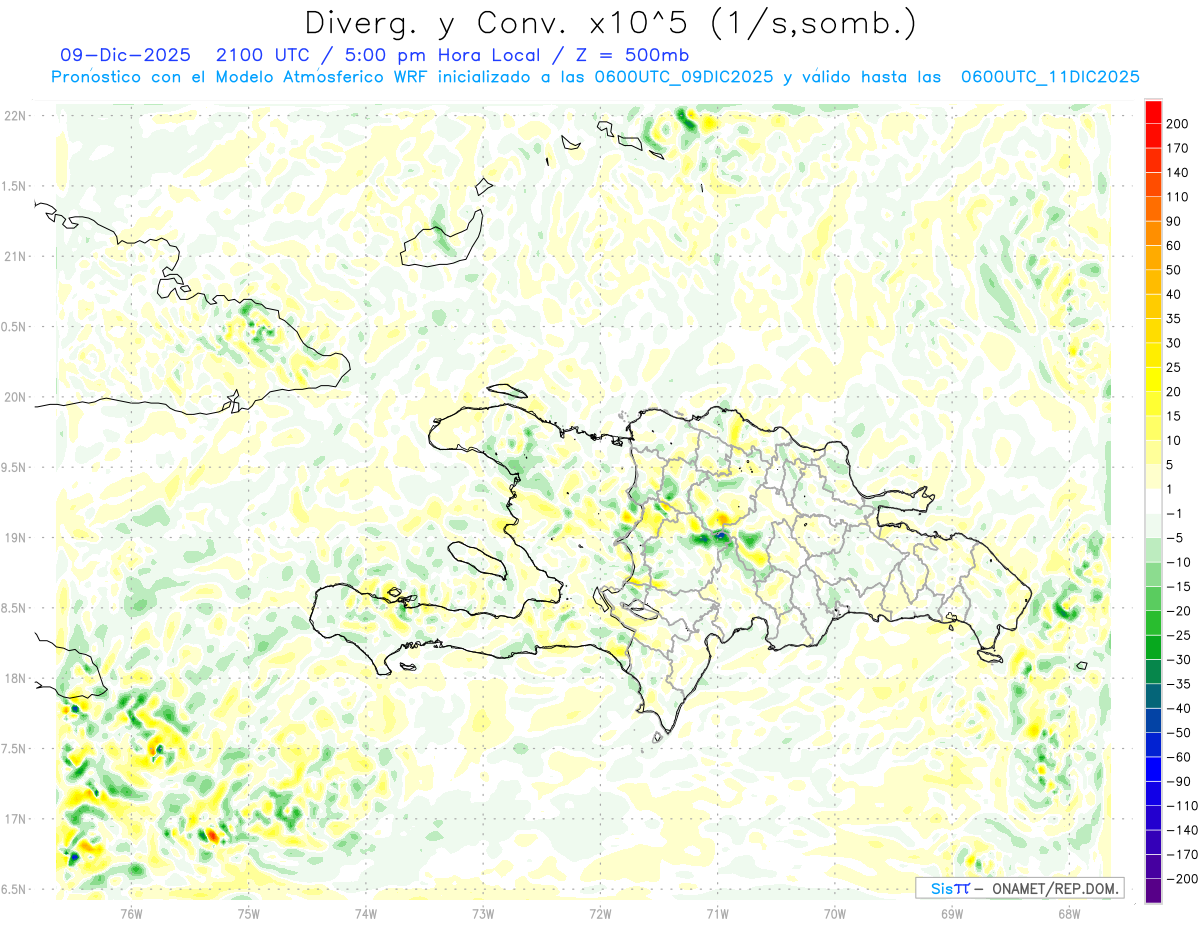Click the '21N' latitude label
Image resolution: width=1200 pixels, height=927 pixels.
[15, 257]
